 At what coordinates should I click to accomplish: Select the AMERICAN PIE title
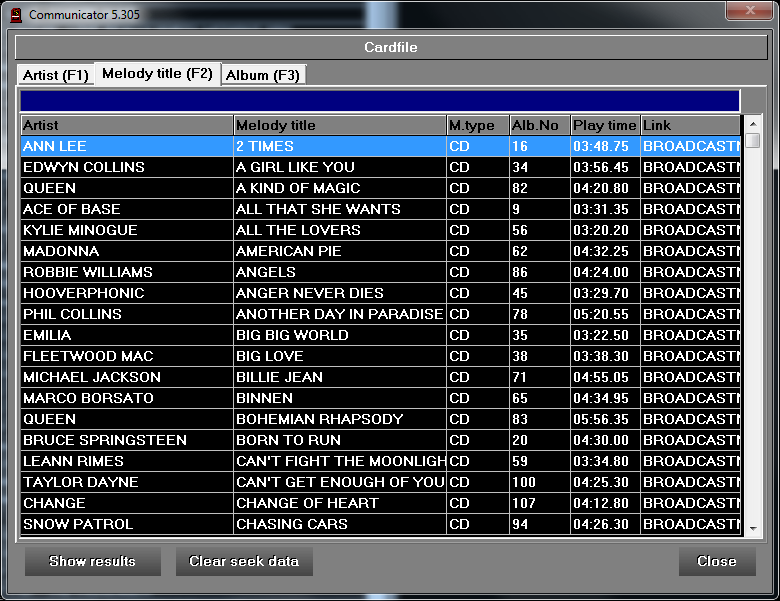click(289, 251)
